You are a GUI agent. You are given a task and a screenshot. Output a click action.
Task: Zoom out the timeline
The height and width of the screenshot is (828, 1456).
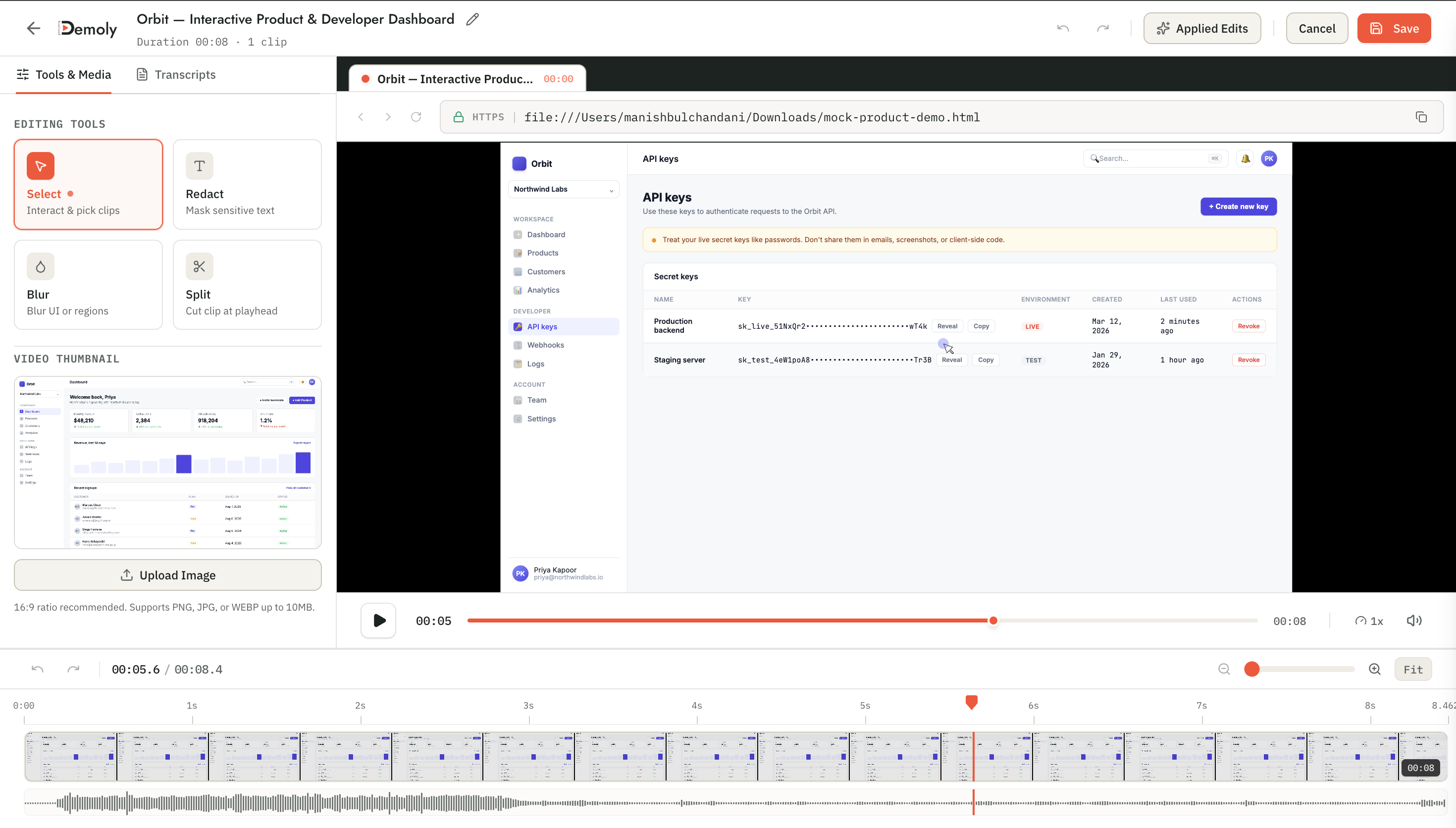click(1224, 670)
